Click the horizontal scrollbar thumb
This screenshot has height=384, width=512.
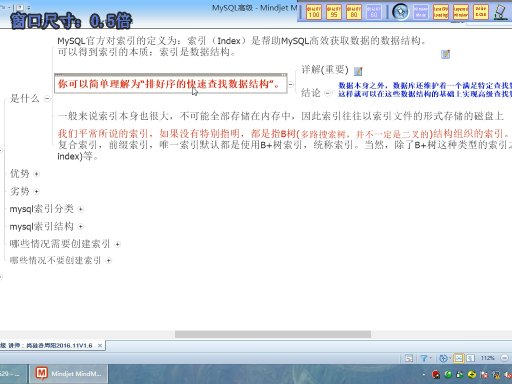click(273, 334)
